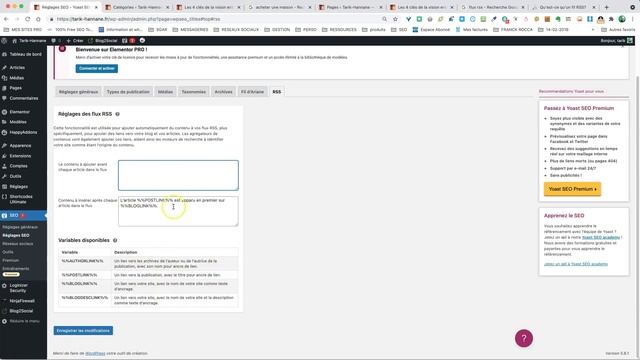The height and width of the screenshot is (360, 640).
Task: Open the purple help question mark button
Action: point(524,338)
